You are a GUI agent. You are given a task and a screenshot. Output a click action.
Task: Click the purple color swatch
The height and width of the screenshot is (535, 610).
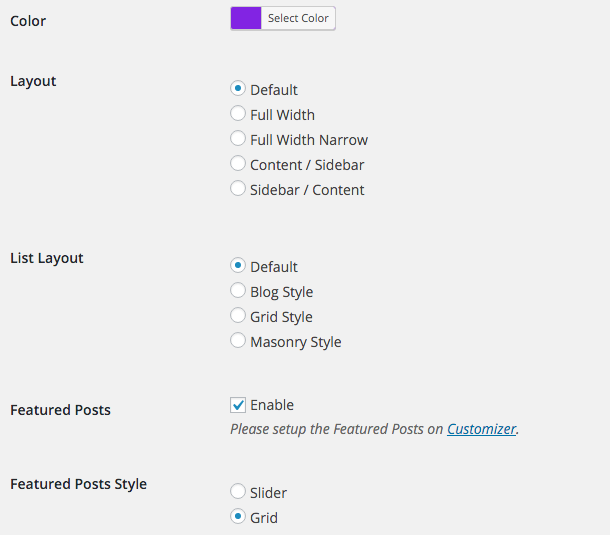[x=246, y=18]
